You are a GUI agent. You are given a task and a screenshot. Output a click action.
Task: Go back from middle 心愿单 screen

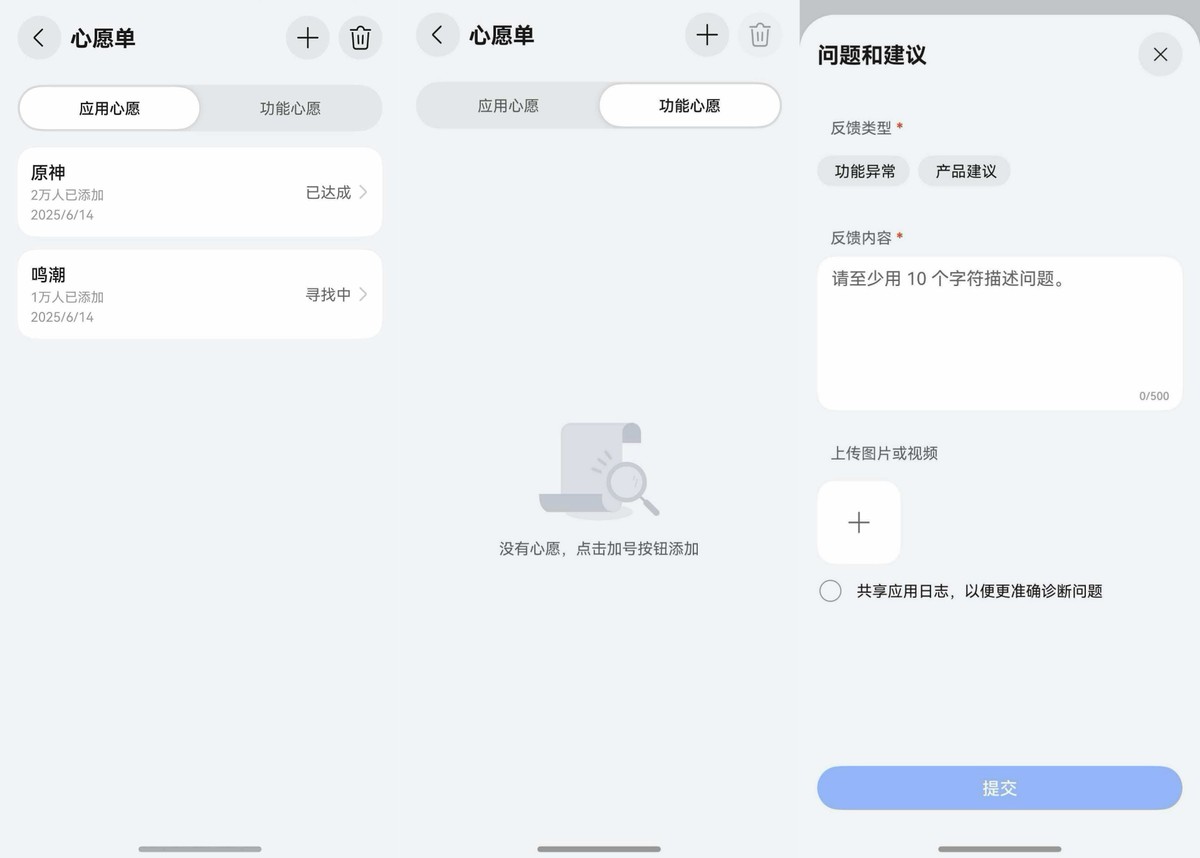pyautogui.click(x=438, y=35)
